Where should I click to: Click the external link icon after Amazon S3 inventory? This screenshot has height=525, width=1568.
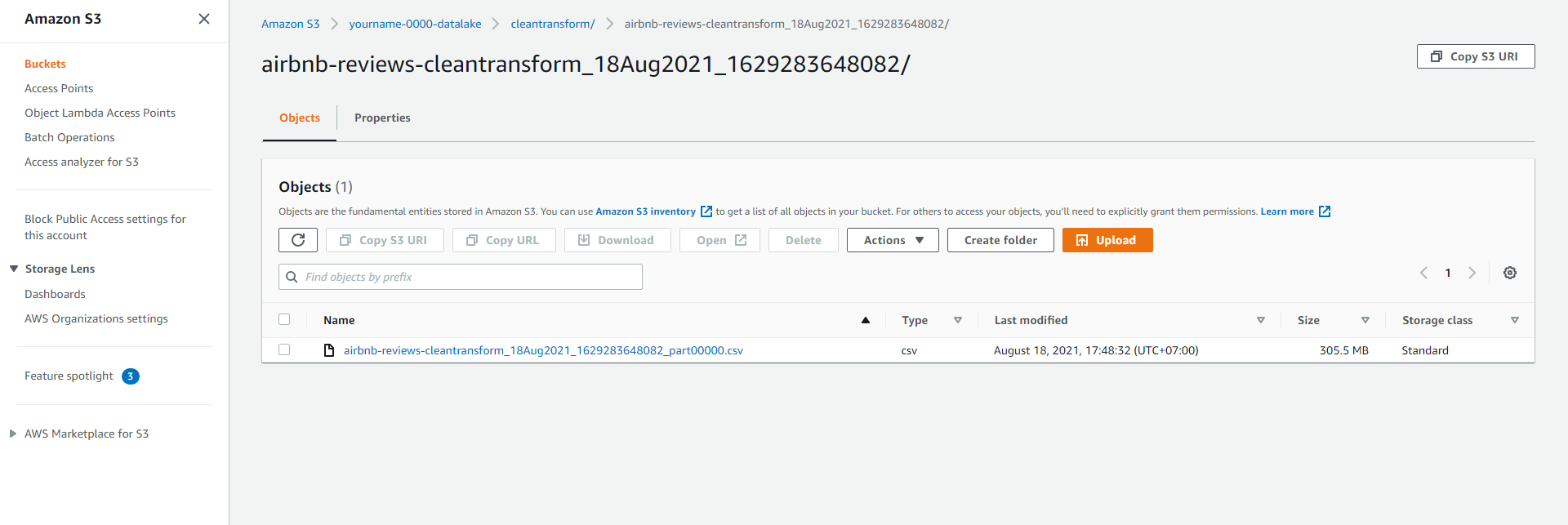706,211
